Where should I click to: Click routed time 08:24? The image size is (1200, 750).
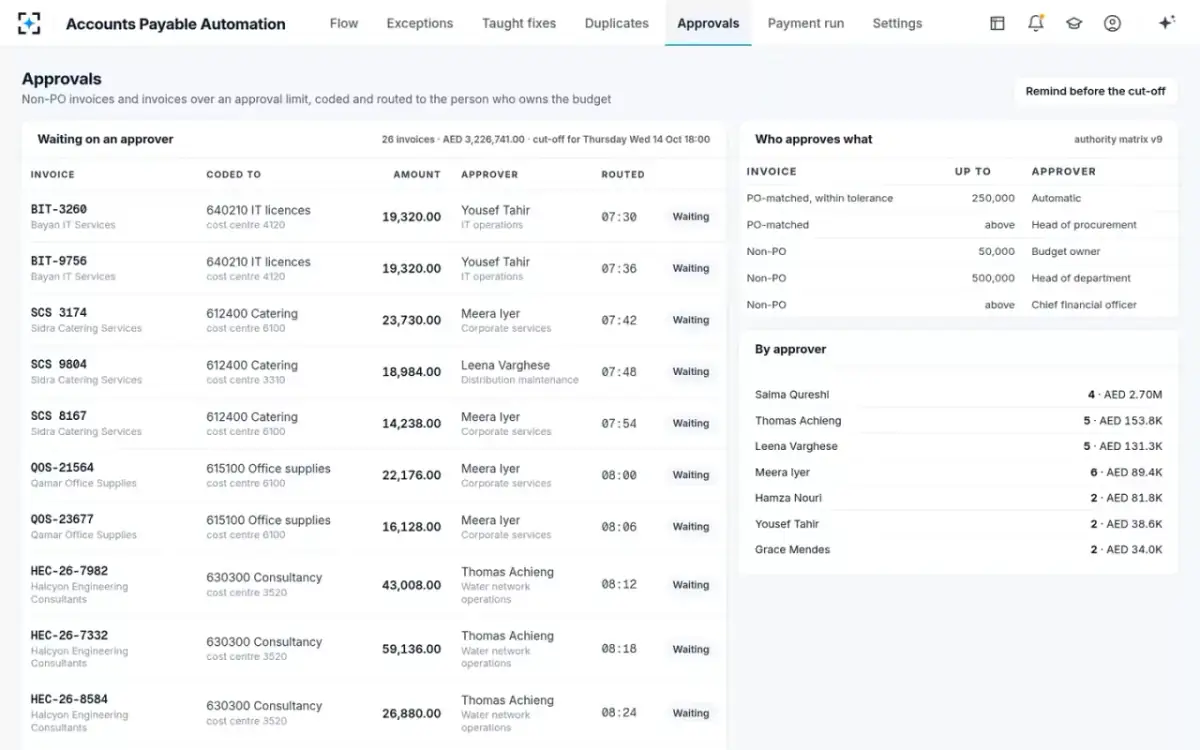(x=619, y=714)
